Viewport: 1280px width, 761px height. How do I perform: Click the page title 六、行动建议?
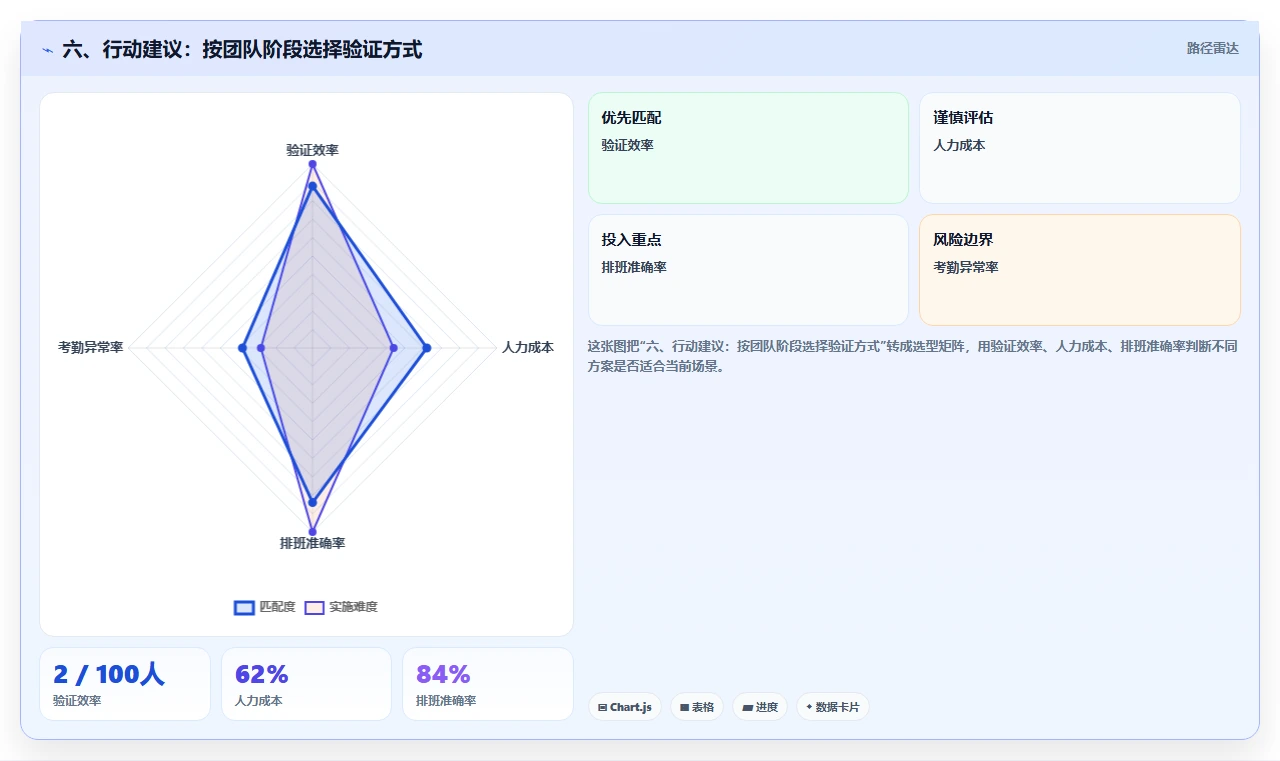pos(242,49)
